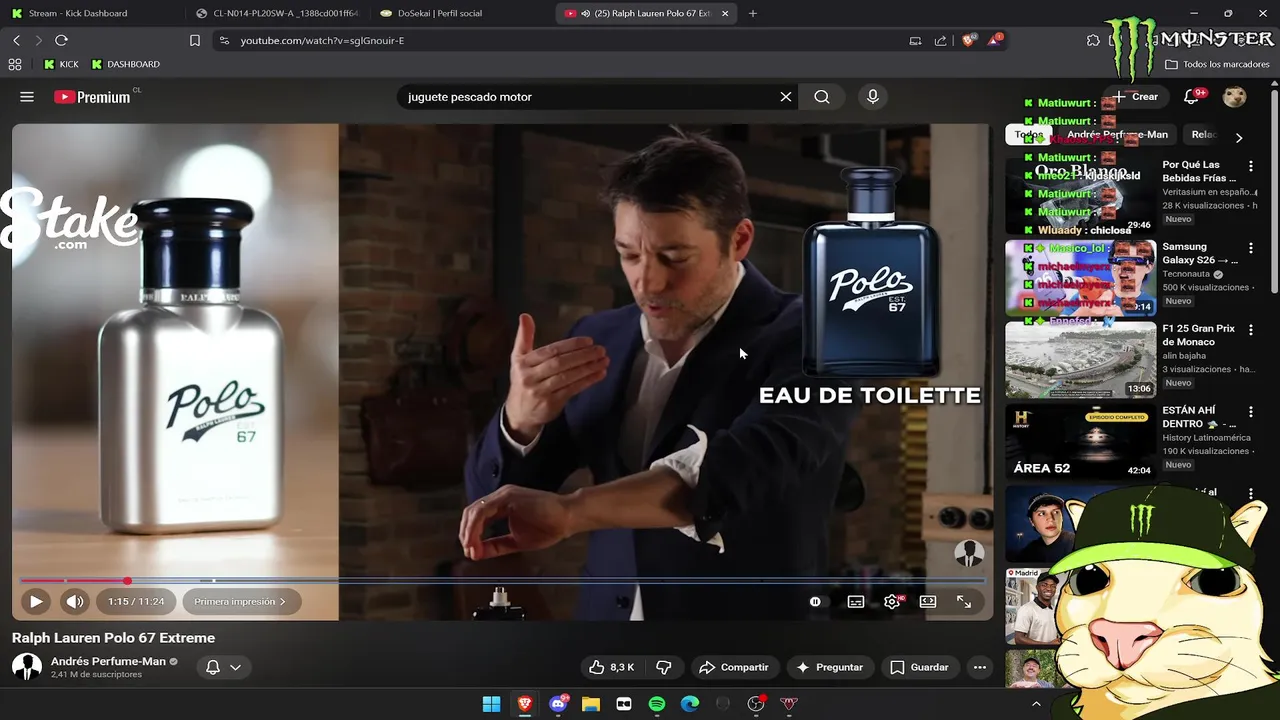1280x720 pixels.
Task: Open the browser tab groups grid icon
Action: click(x=15, y=64)
